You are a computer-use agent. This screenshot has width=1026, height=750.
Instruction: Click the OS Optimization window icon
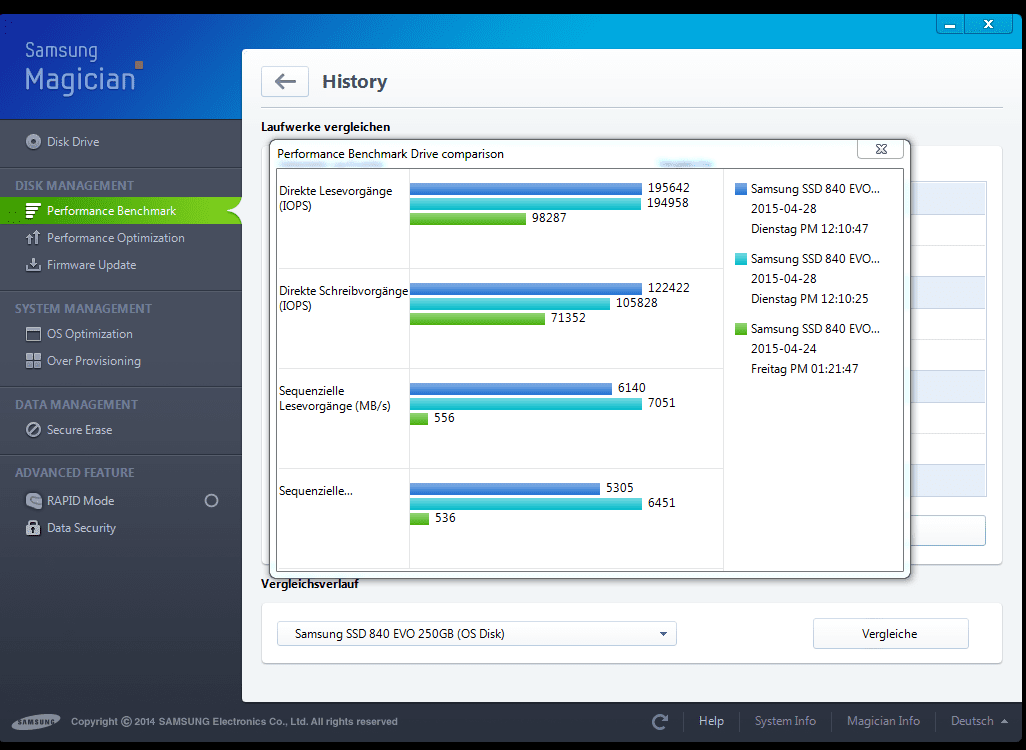click(x=33, y=334)
